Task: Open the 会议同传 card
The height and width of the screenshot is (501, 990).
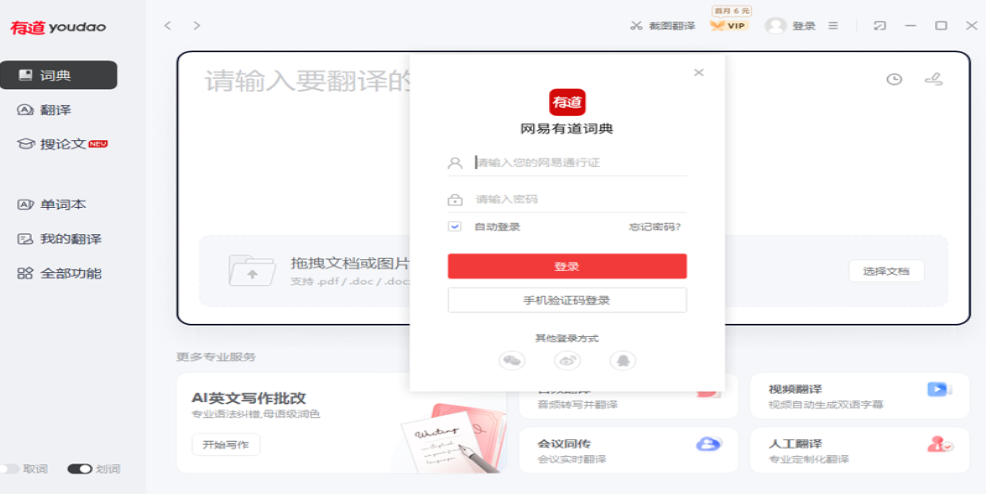Action: [629, 451]
